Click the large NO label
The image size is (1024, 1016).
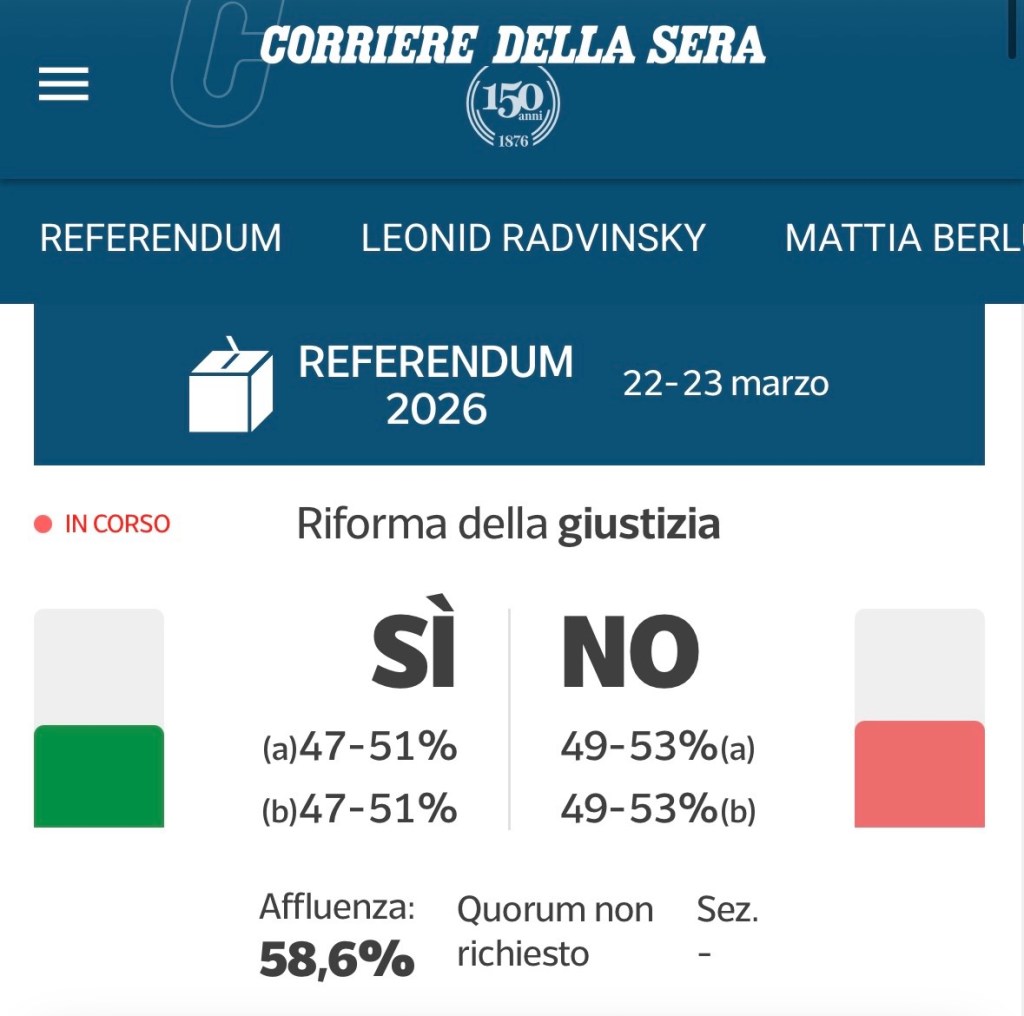[630, 652]
